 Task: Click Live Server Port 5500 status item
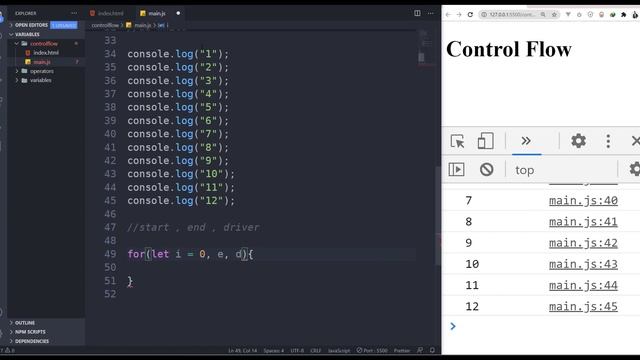372,351
